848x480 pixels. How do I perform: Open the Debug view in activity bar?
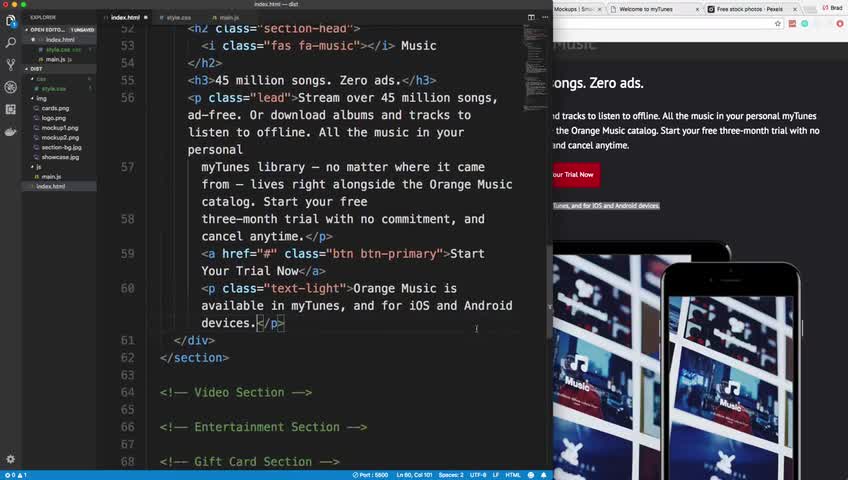[10, 87]
